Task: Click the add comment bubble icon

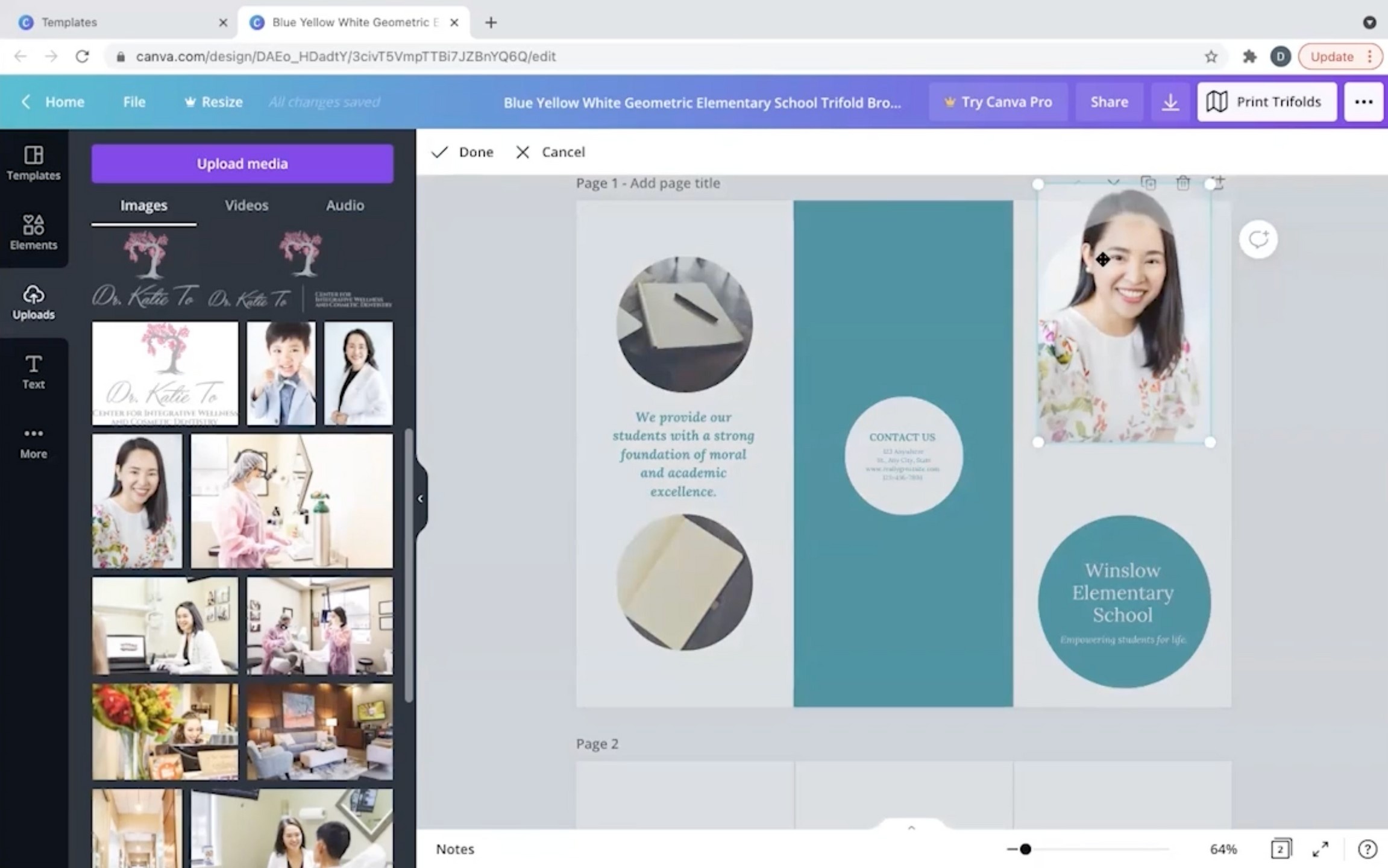Action: (x=1258, y=239)
